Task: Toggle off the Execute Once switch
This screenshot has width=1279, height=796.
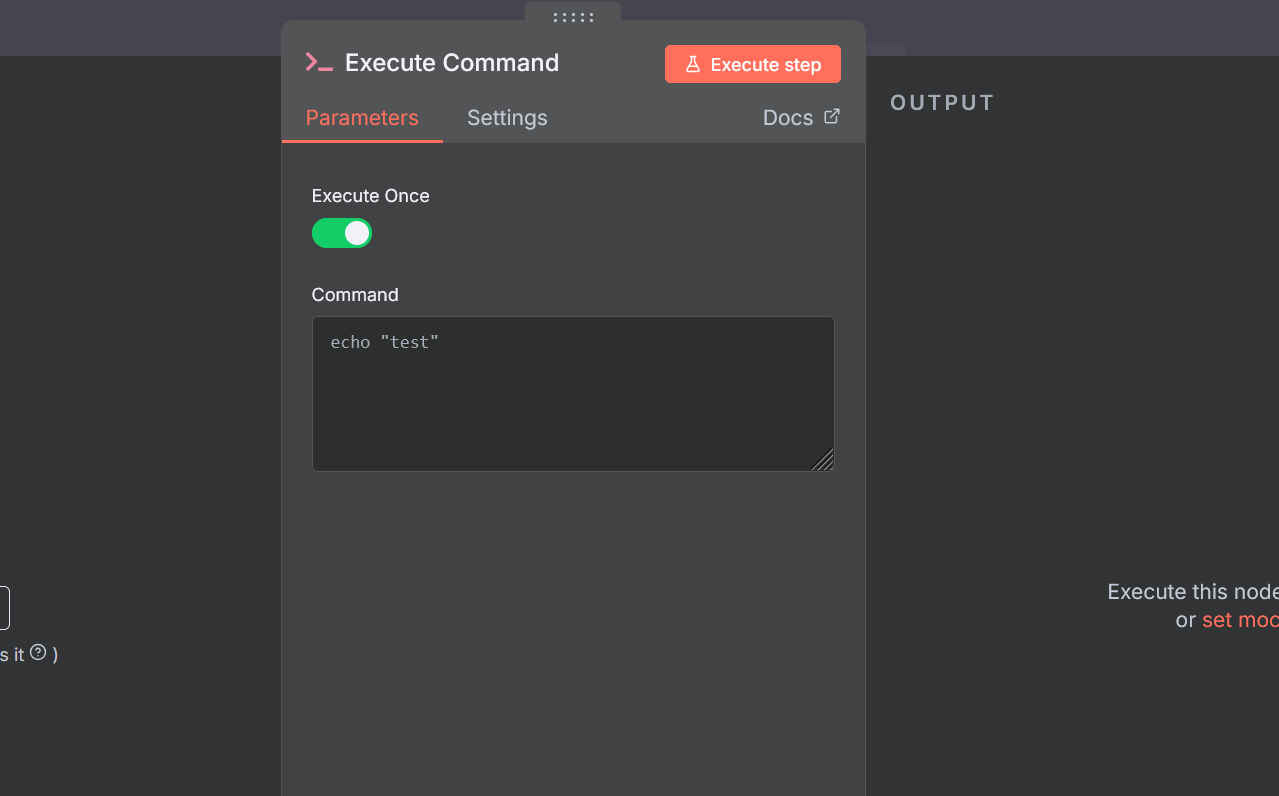Action: pyautogui.click(x=342, y=233)
